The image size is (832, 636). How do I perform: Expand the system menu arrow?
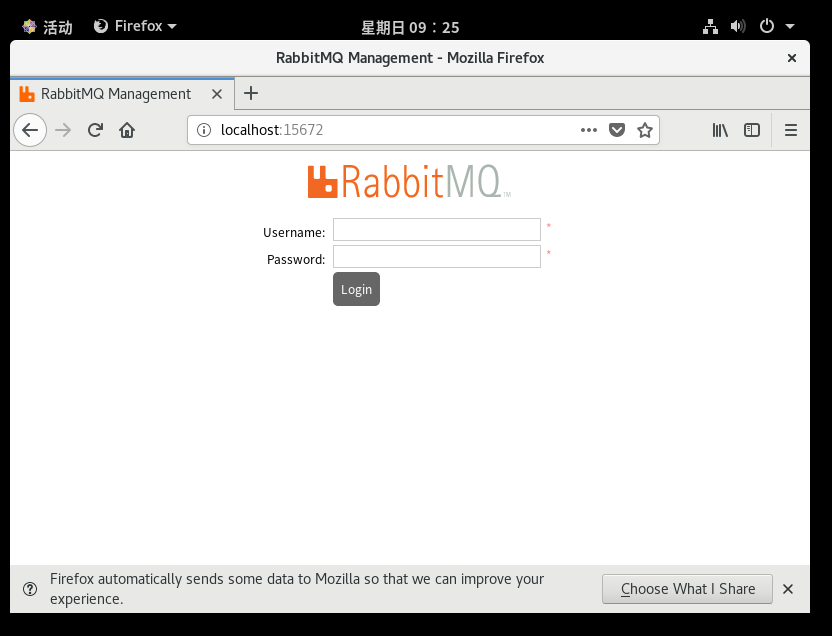point(790,26)
